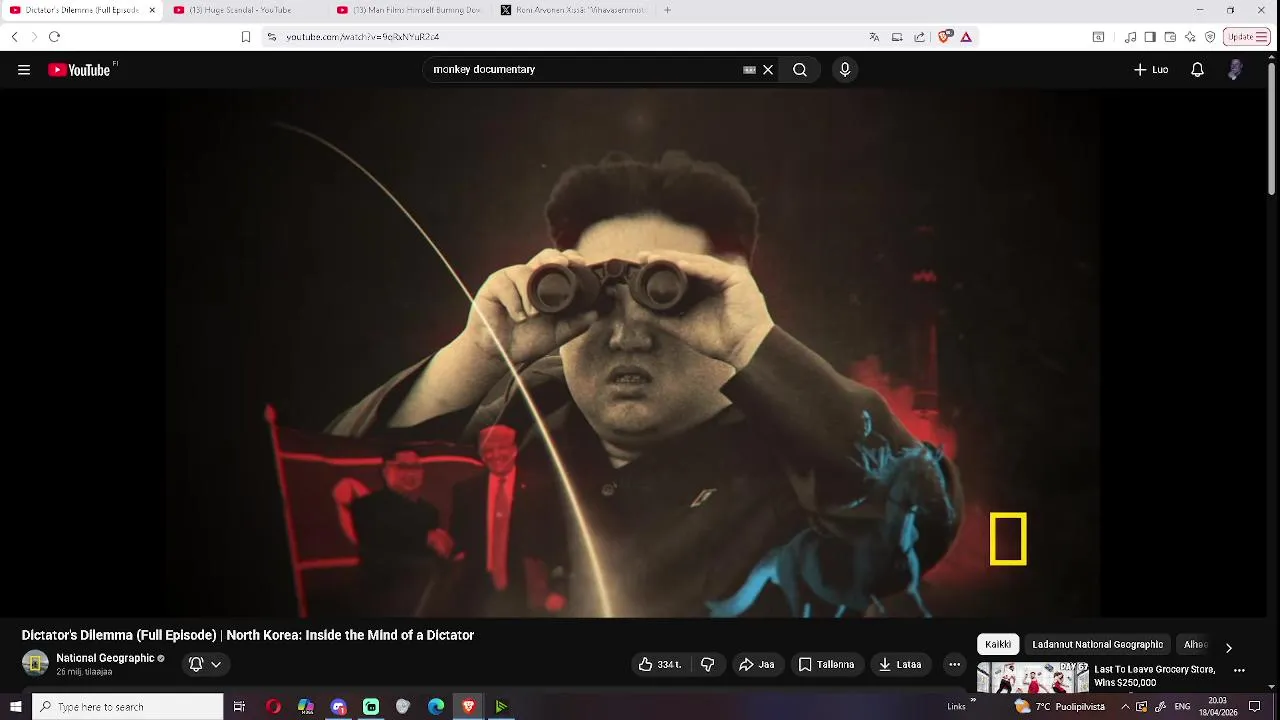This screenshot has height=720, width=1280.
Task: Share this page from address bar
Action: pyautogui.click(x=920, y=37)
